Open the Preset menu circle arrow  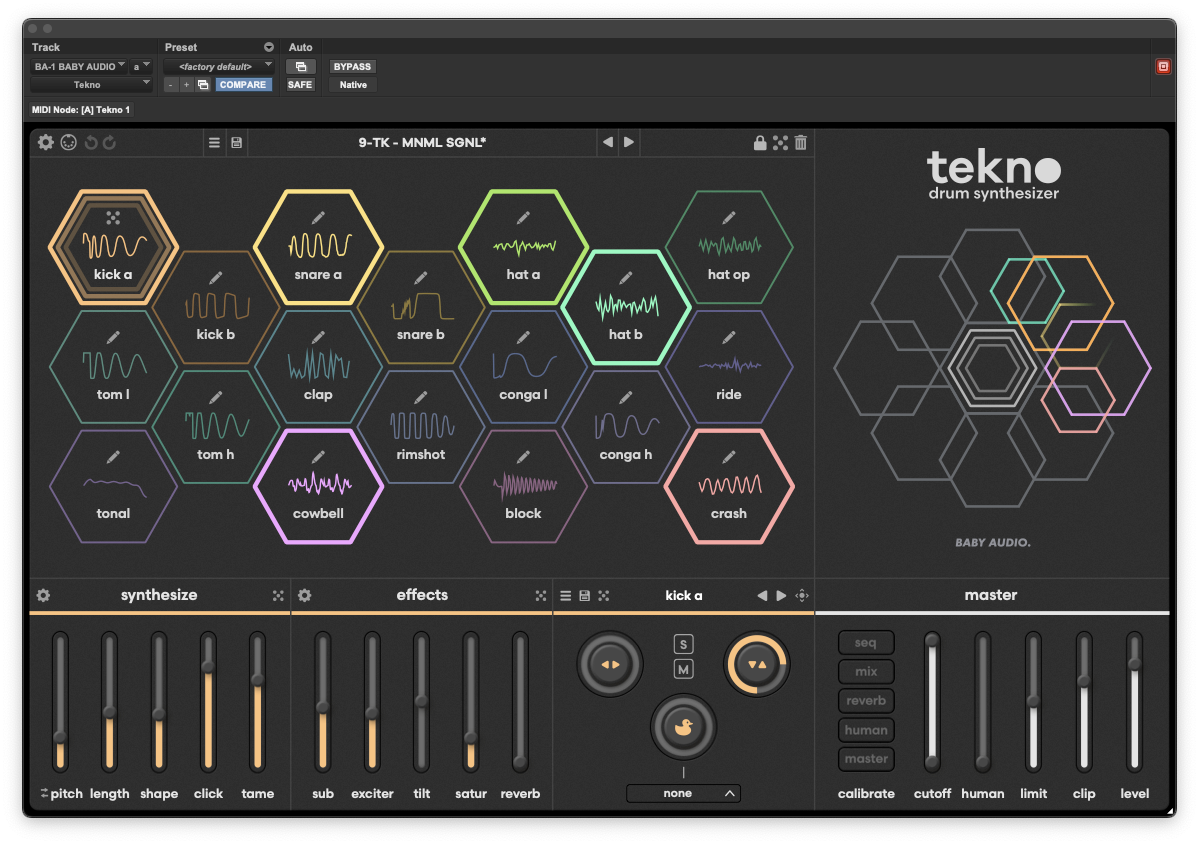[269, 47]
